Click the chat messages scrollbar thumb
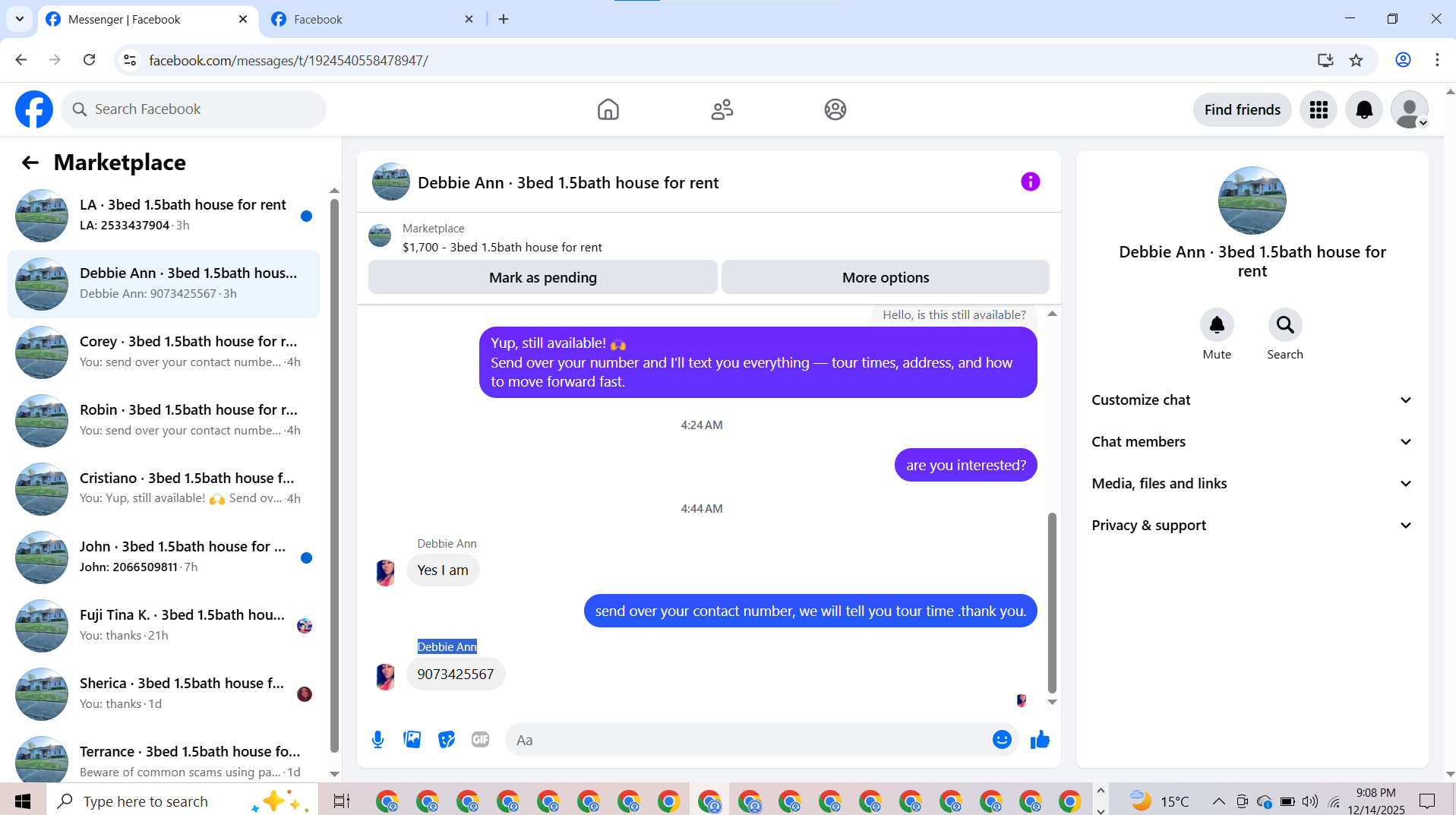The height and width of the screenshot is (815, 1456). 1052,603
